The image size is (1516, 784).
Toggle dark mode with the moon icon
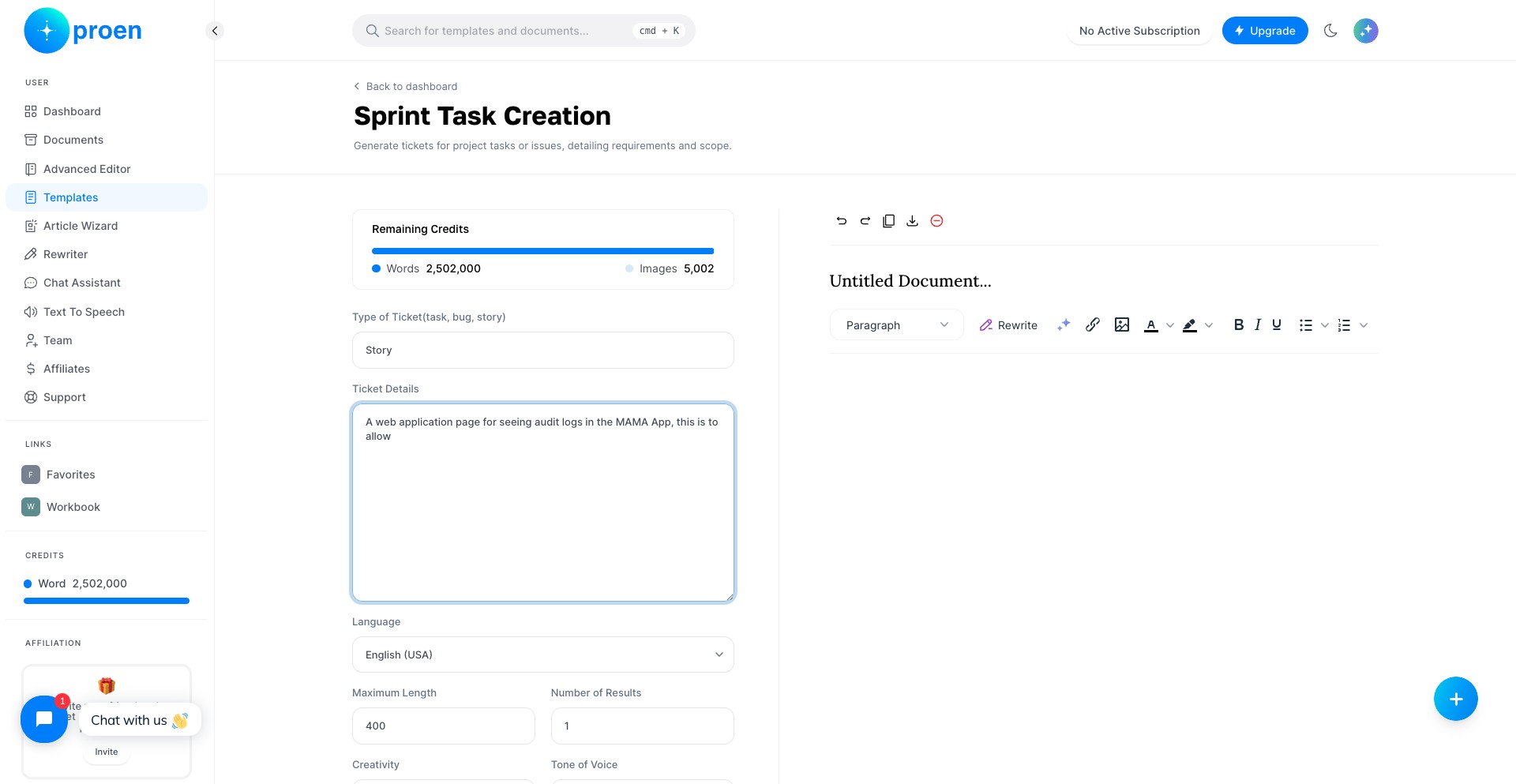1330,31
